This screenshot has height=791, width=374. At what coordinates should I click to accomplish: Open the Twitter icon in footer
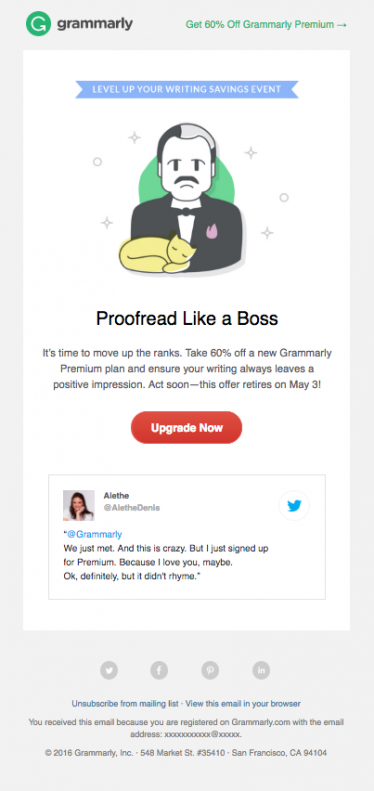pyautogui.click(x=109, y=670)
